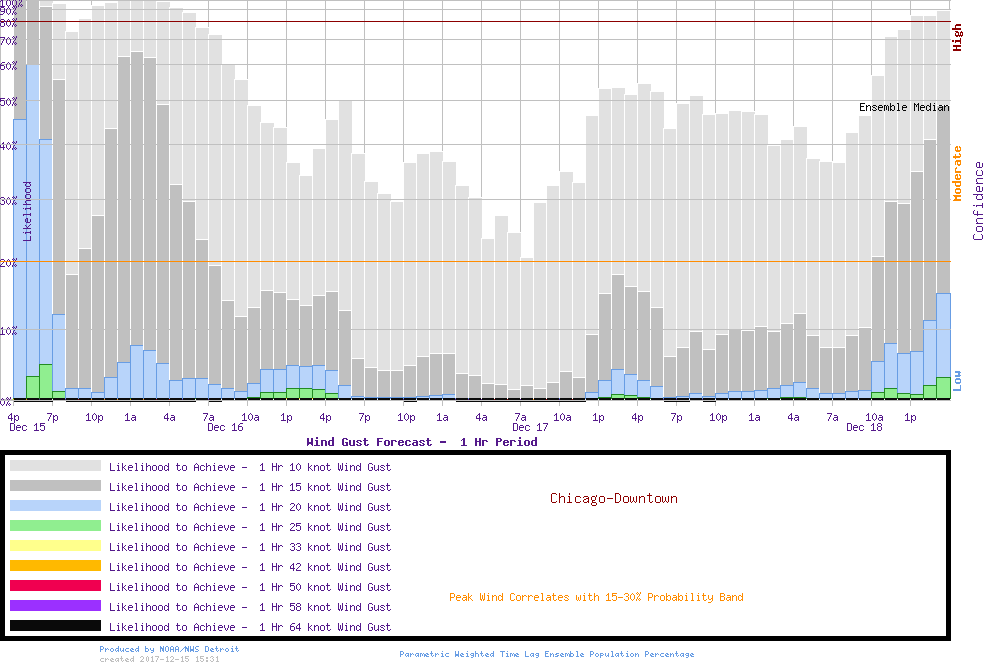Click the red 50 knot legend swatch

55,586
